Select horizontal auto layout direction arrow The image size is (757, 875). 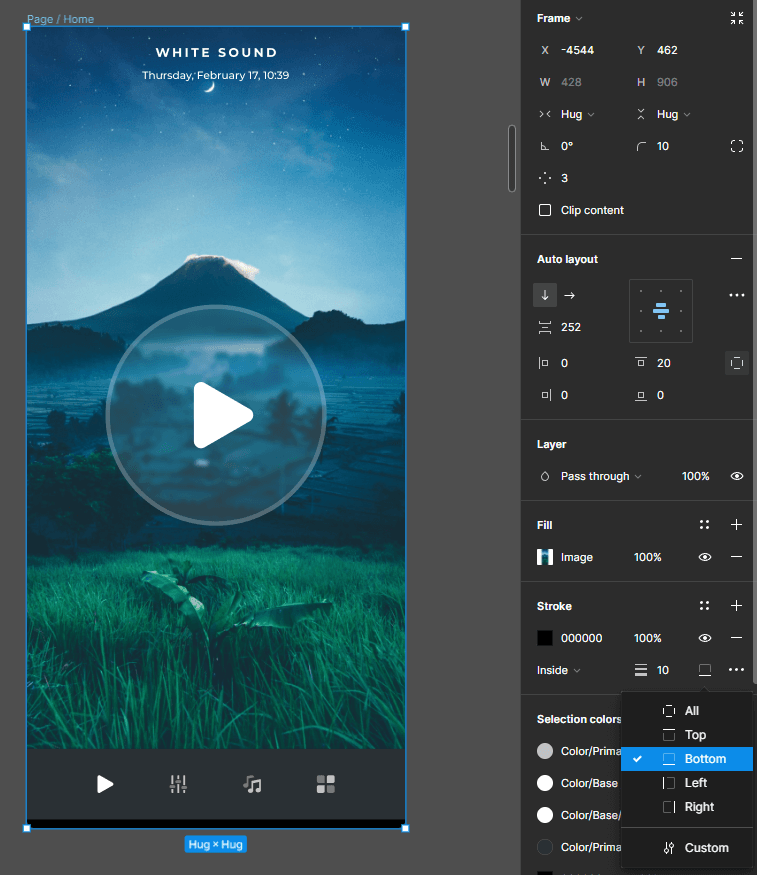(x=570, y=295)
